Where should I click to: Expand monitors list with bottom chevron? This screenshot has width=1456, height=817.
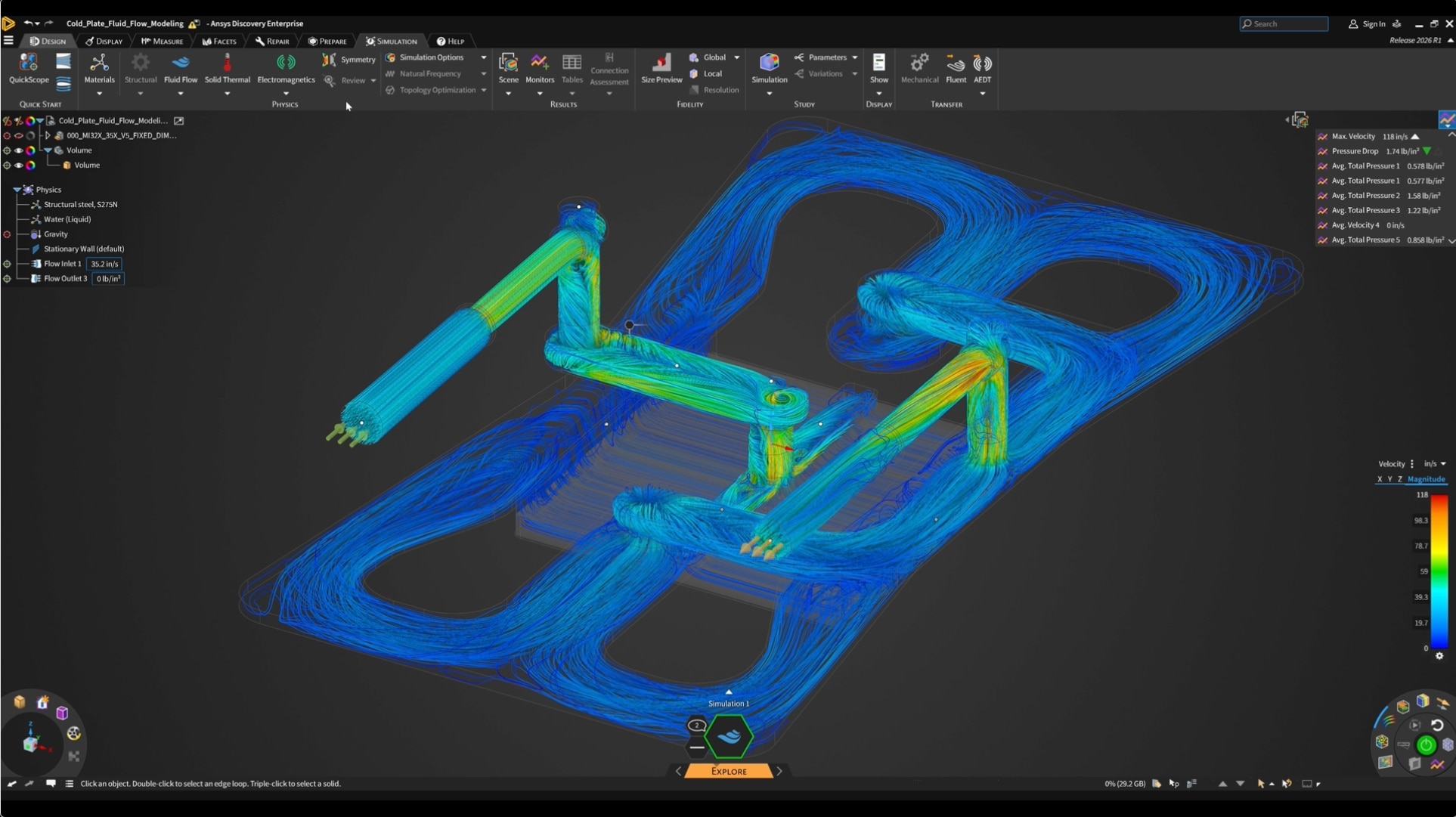point(1451,240)
